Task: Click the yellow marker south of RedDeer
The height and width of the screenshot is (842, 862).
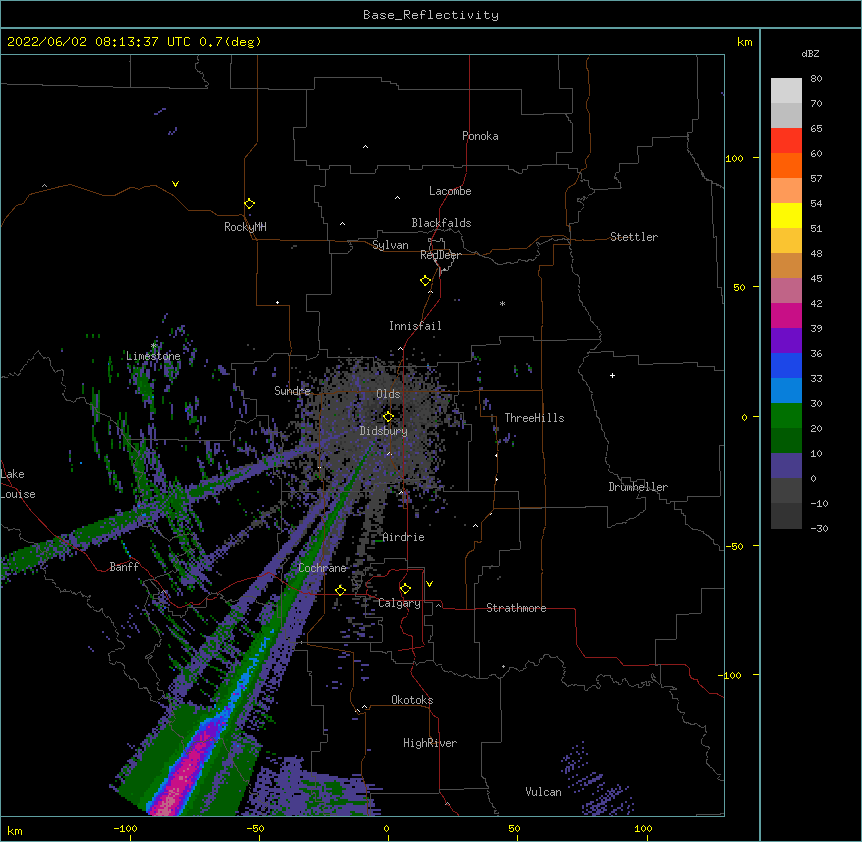Action: coord(425,281)
